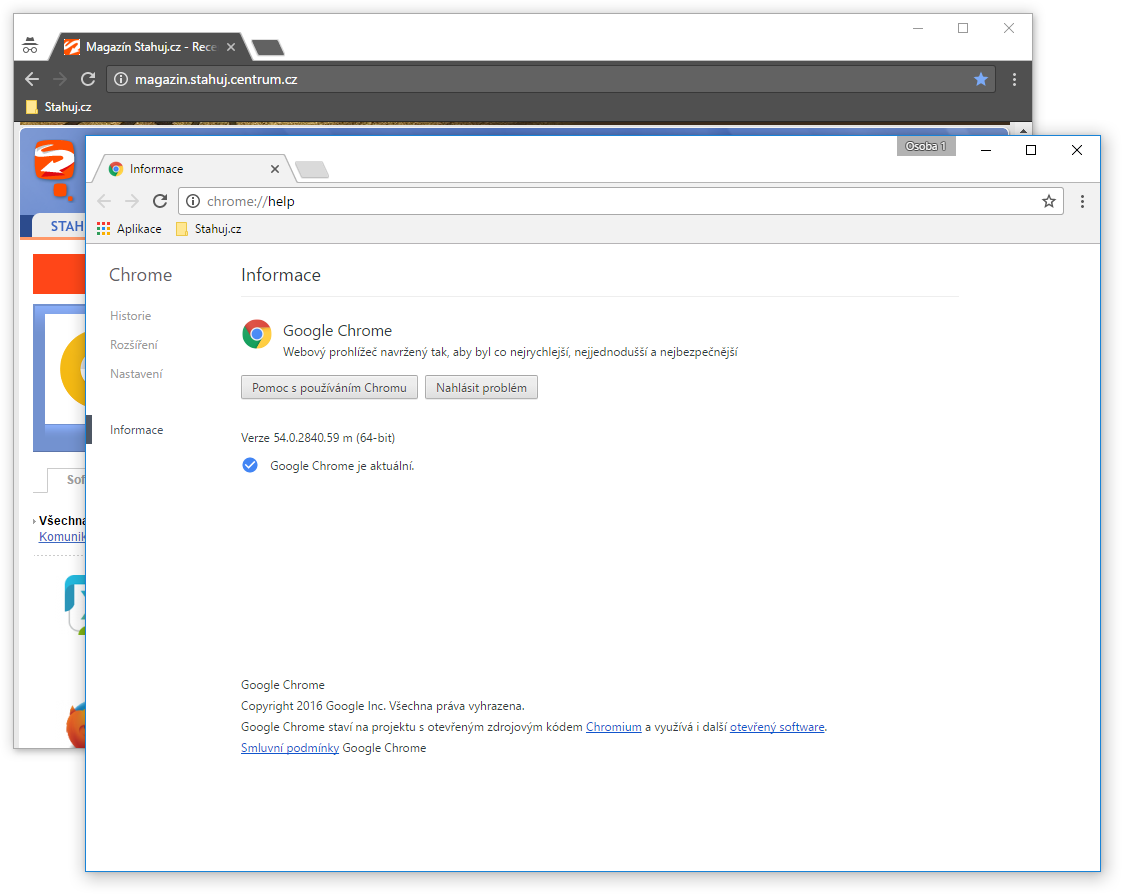Click forward arrow in incognito Stahuj window
The image size is (1122, 894).
60,79
